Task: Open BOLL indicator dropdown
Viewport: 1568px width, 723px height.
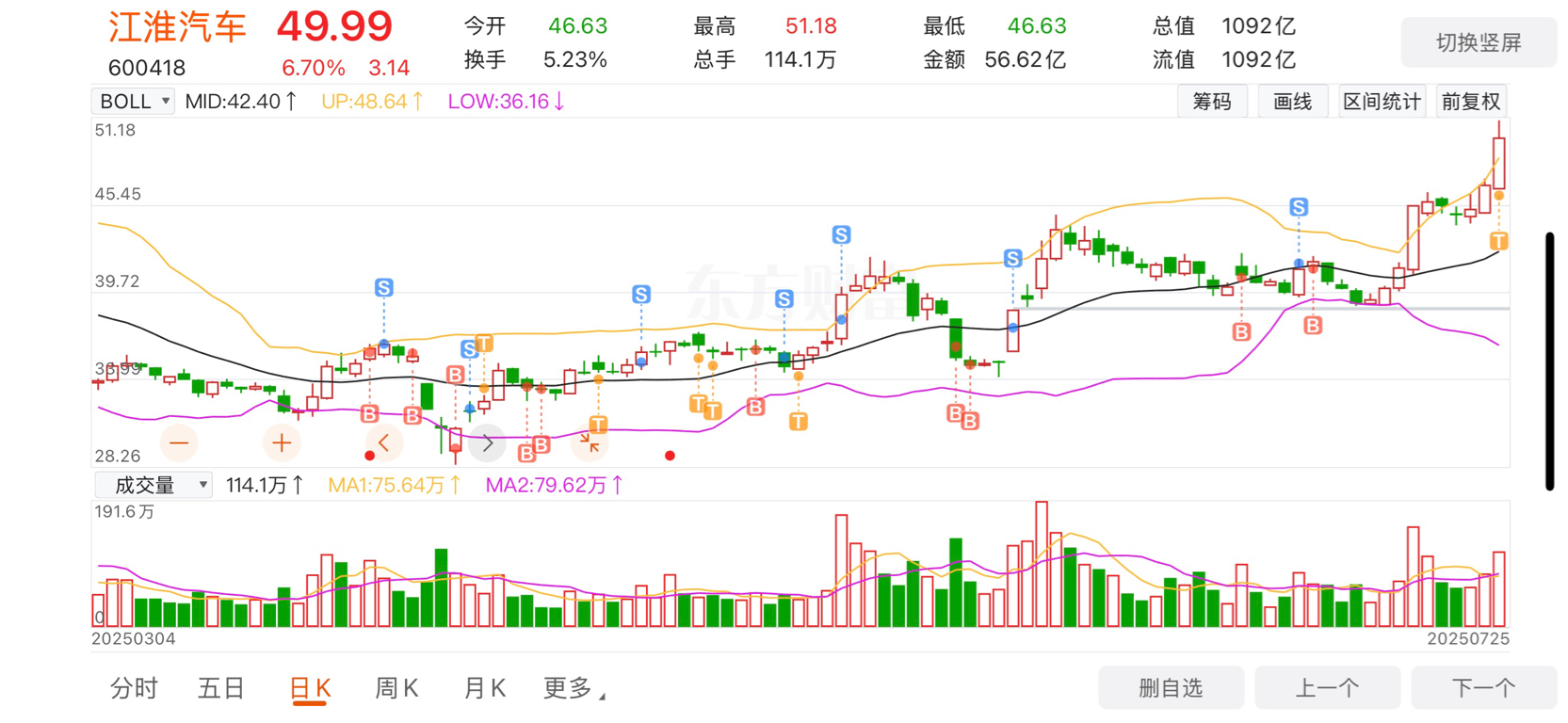Action: pos(134,101)
